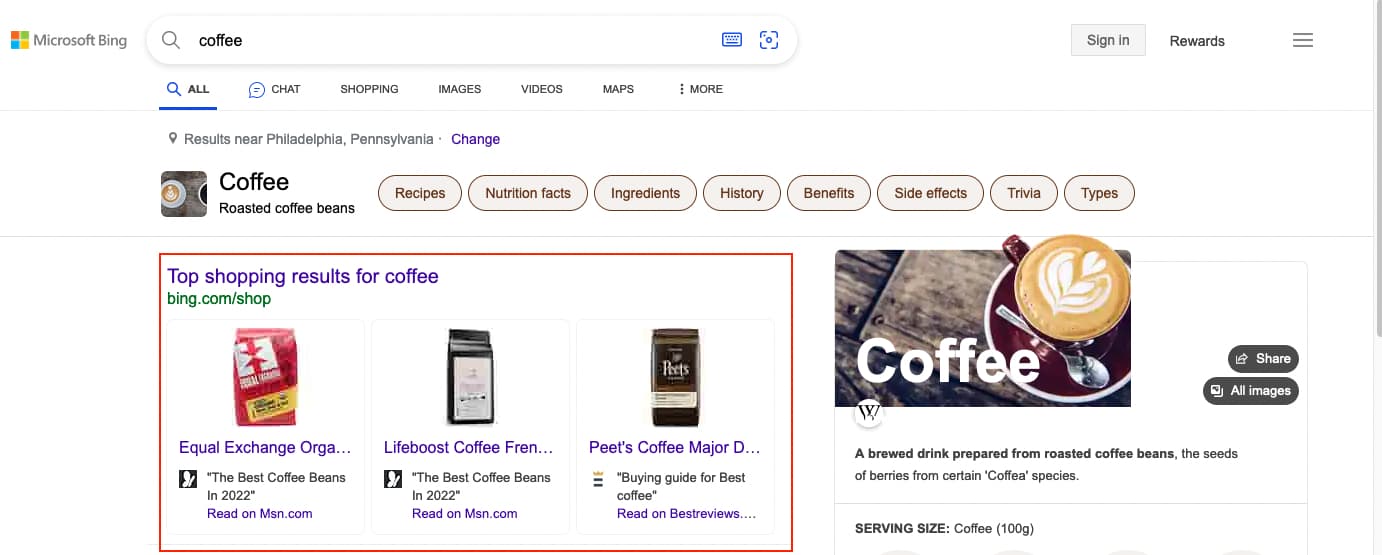Click Read on Bestreviews link
1382x555 pixels.
[687, 513]
